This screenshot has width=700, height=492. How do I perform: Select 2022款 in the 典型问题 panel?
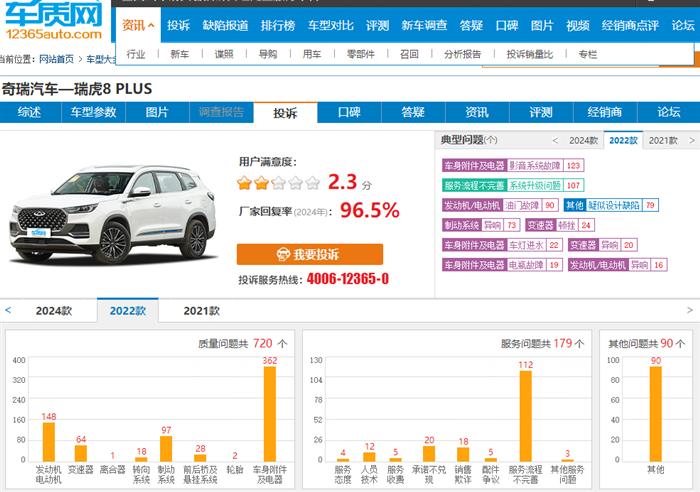623,140
